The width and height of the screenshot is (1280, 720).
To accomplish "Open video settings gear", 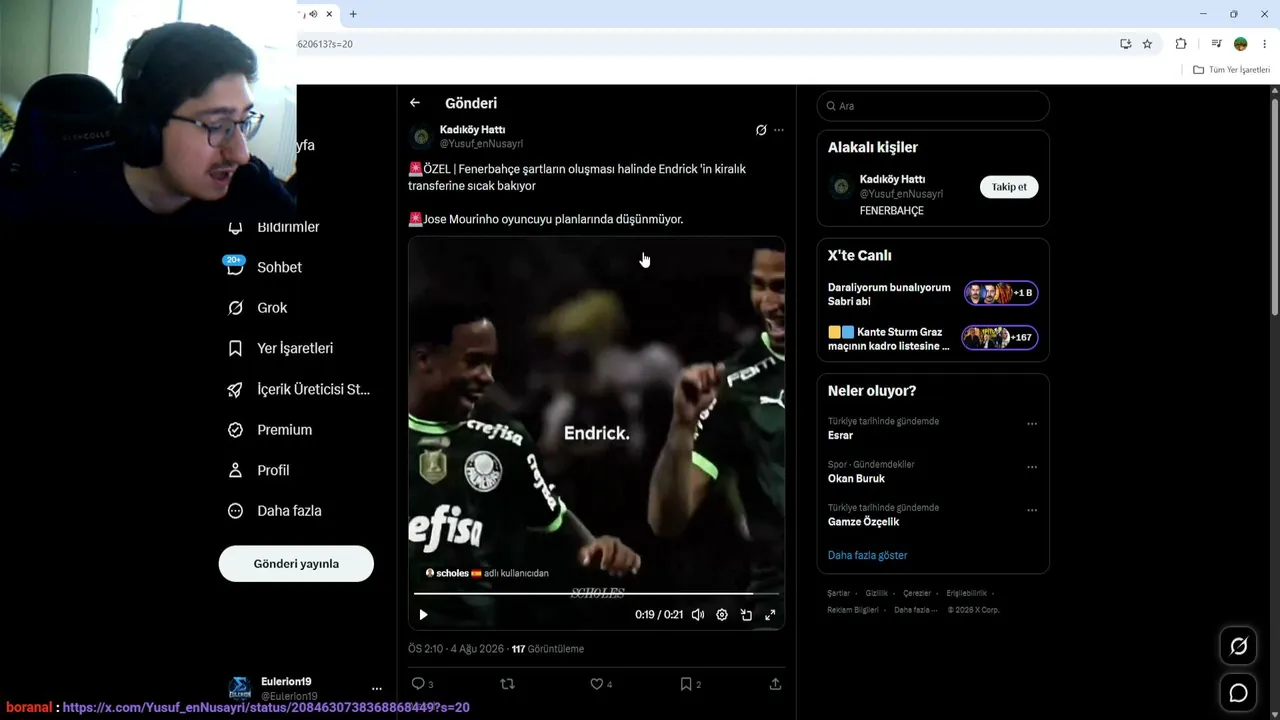I will (722, 615).
